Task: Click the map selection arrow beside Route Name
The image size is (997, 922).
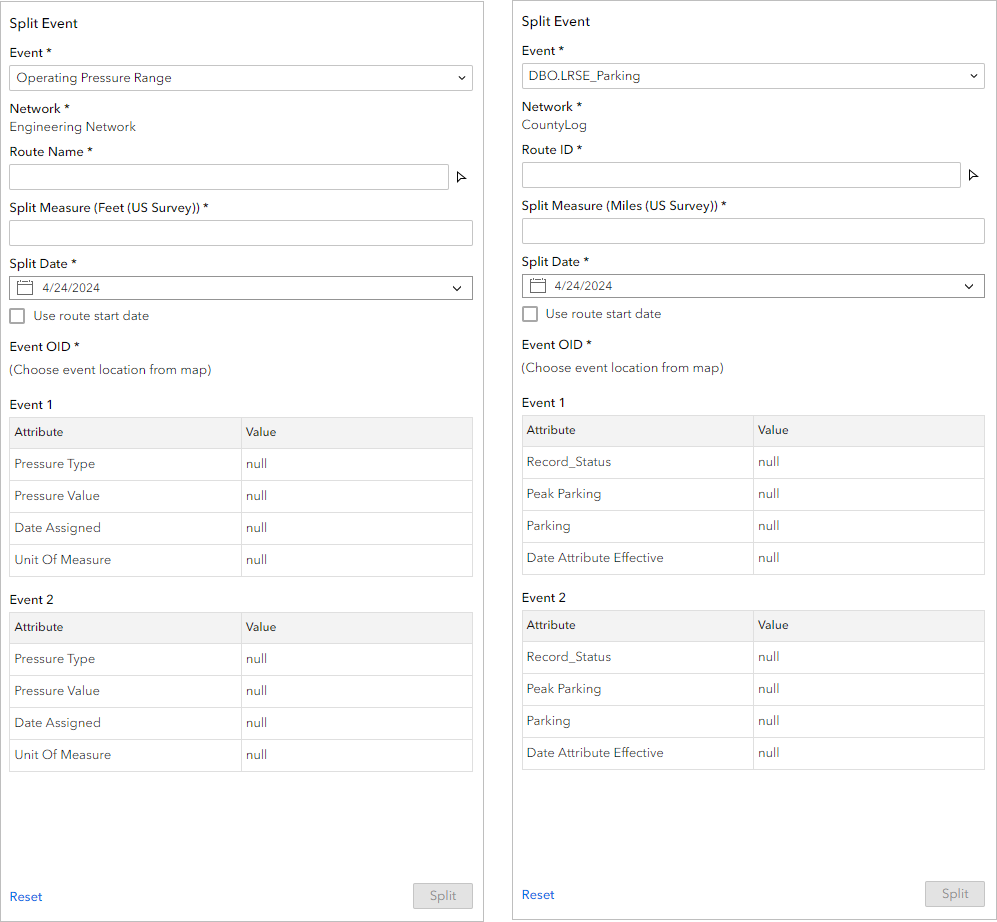Action: [x=461, y=177]
